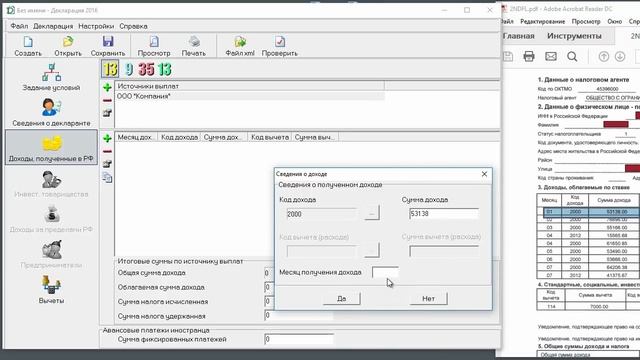The image size is (640, 360).
Task: Add an income row with the green plus
Action: tap(107, 138)
